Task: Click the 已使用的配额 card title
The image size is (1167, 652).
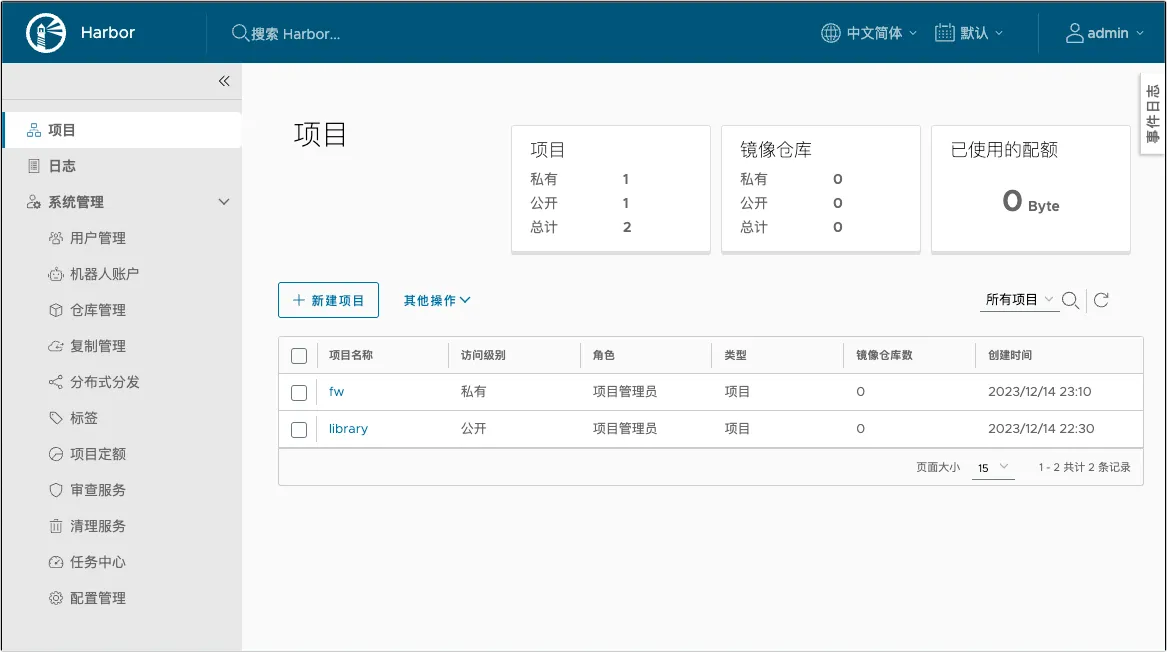Action: tap(1004, 150)
